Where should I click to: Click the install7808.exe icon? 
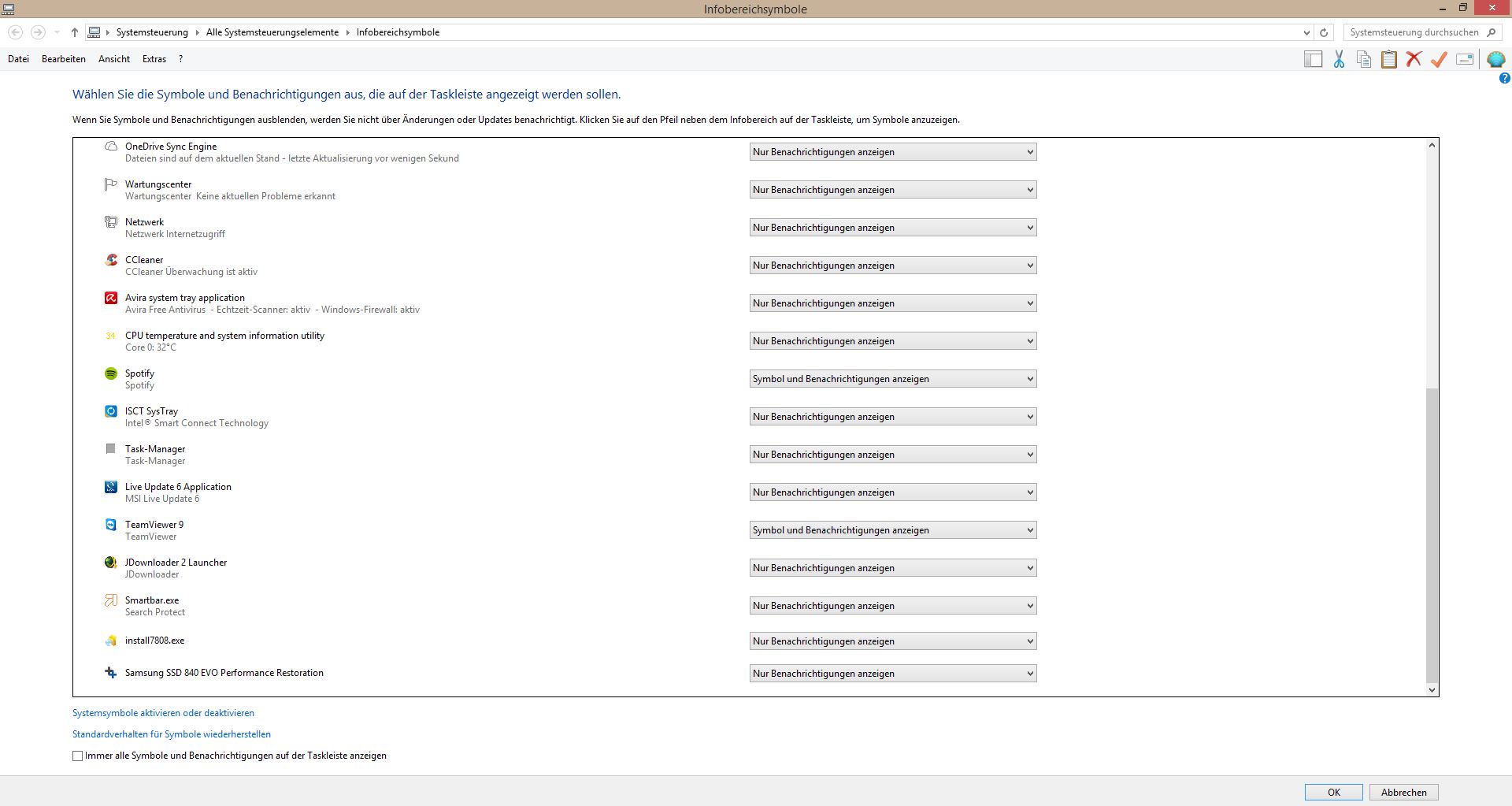[x=111, y=641]
